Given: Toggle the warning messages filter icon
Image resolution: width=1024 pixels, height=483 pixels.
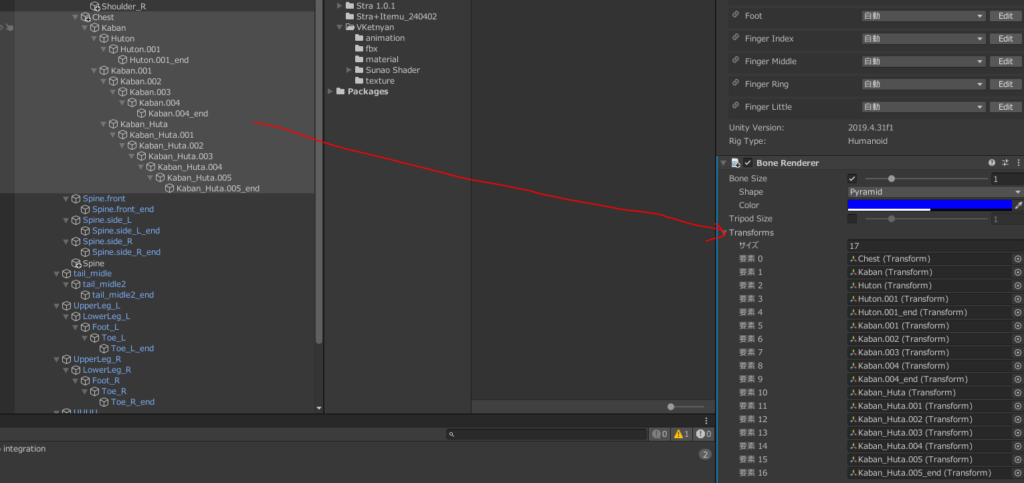Looking at the screenshot, I should pos(682,434).
